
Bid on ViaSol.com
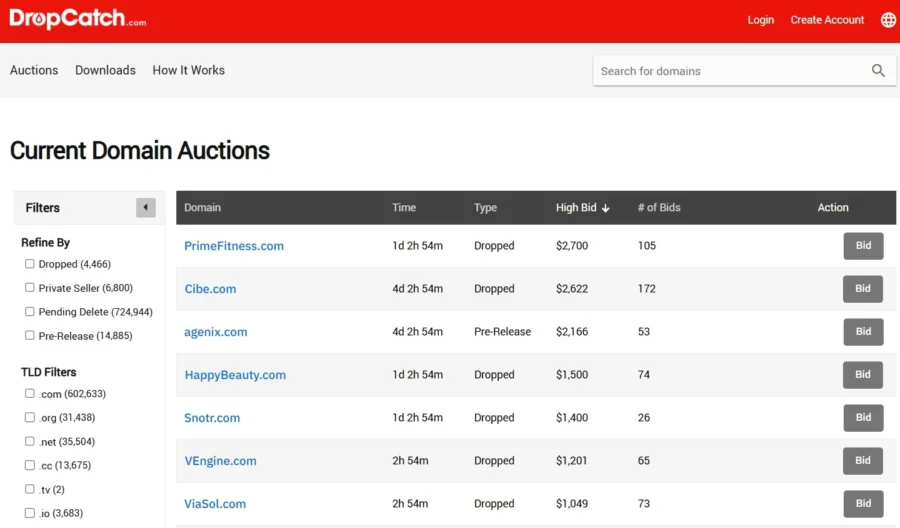(x=863, y=504)
